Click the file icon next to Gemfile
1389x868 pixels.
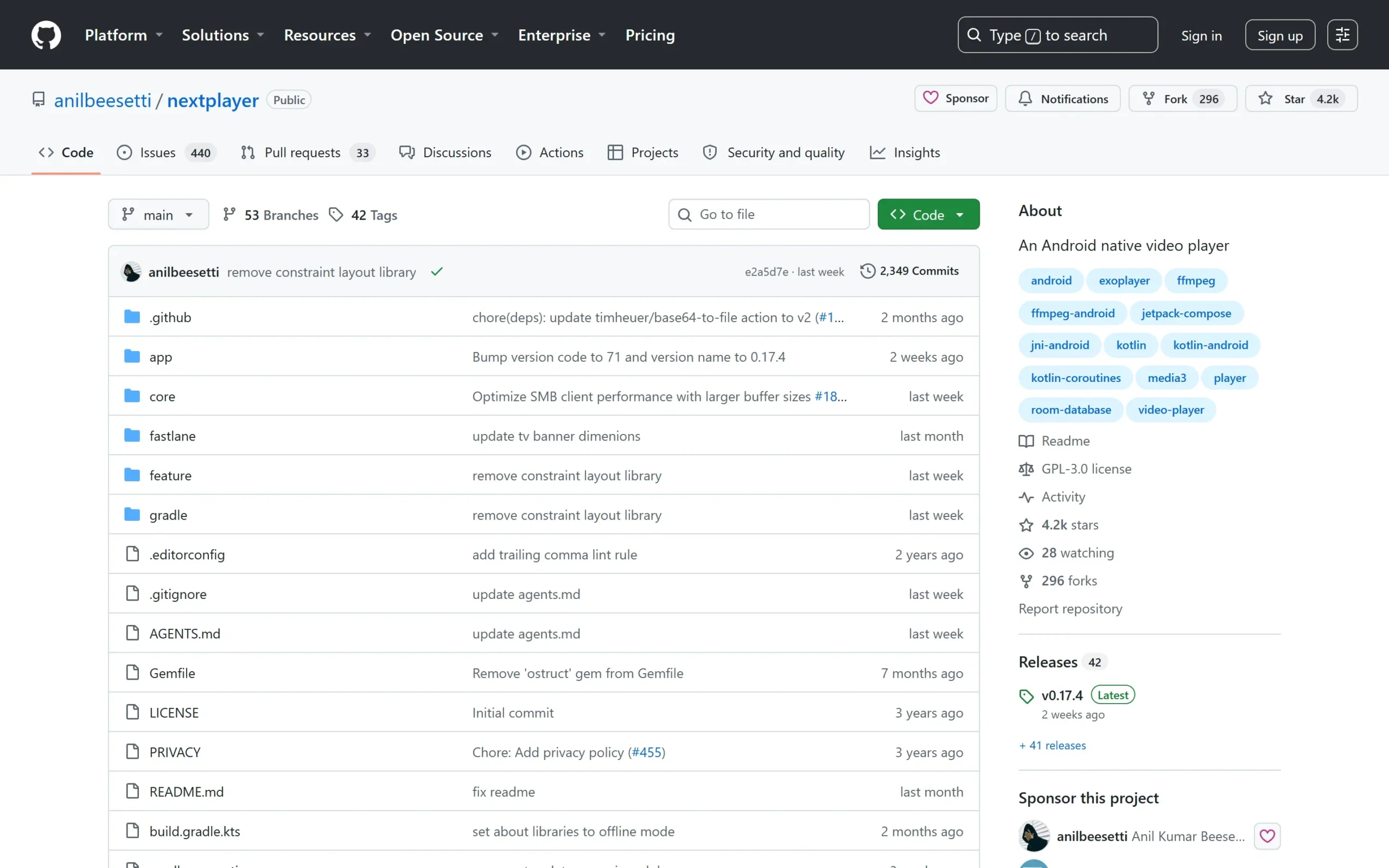(132, 673)
